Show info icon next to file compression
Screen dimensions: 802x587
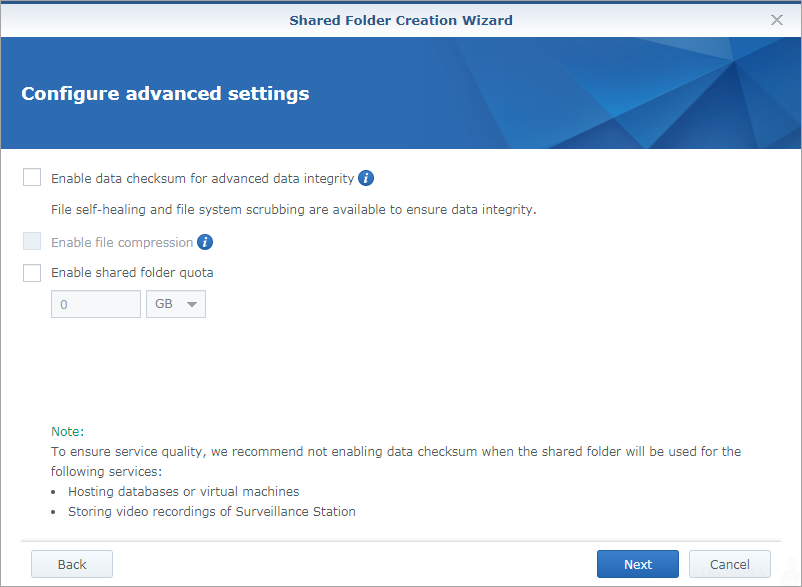[205, 242]
